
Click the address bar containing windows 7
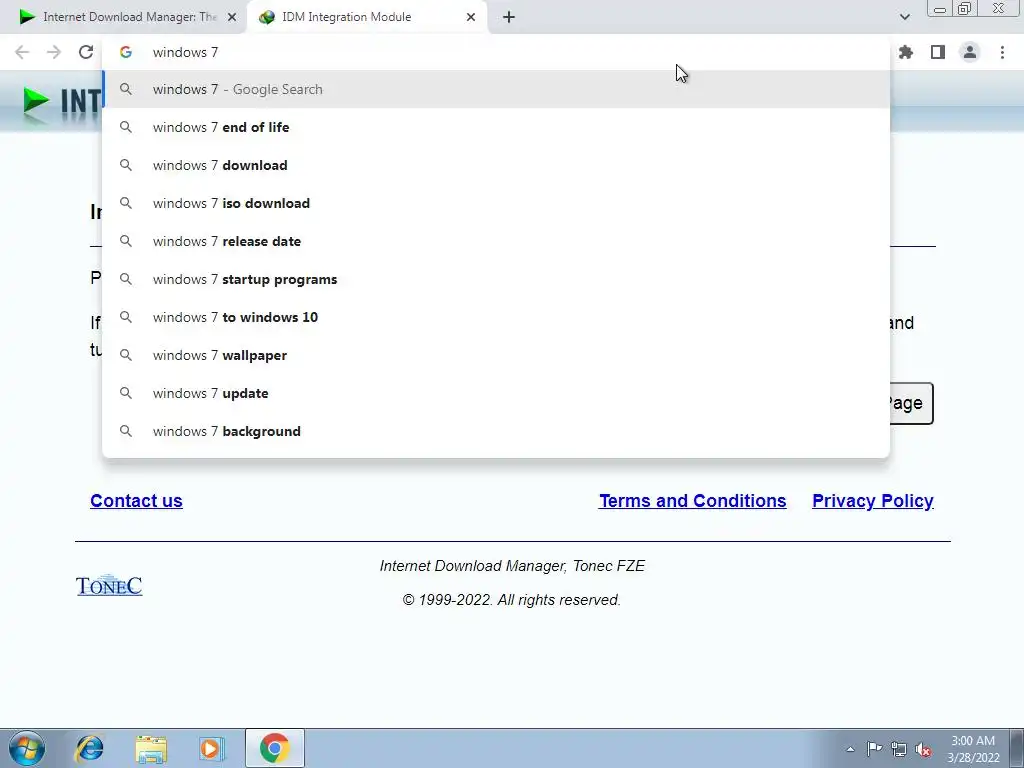click(x=496, y=52)
